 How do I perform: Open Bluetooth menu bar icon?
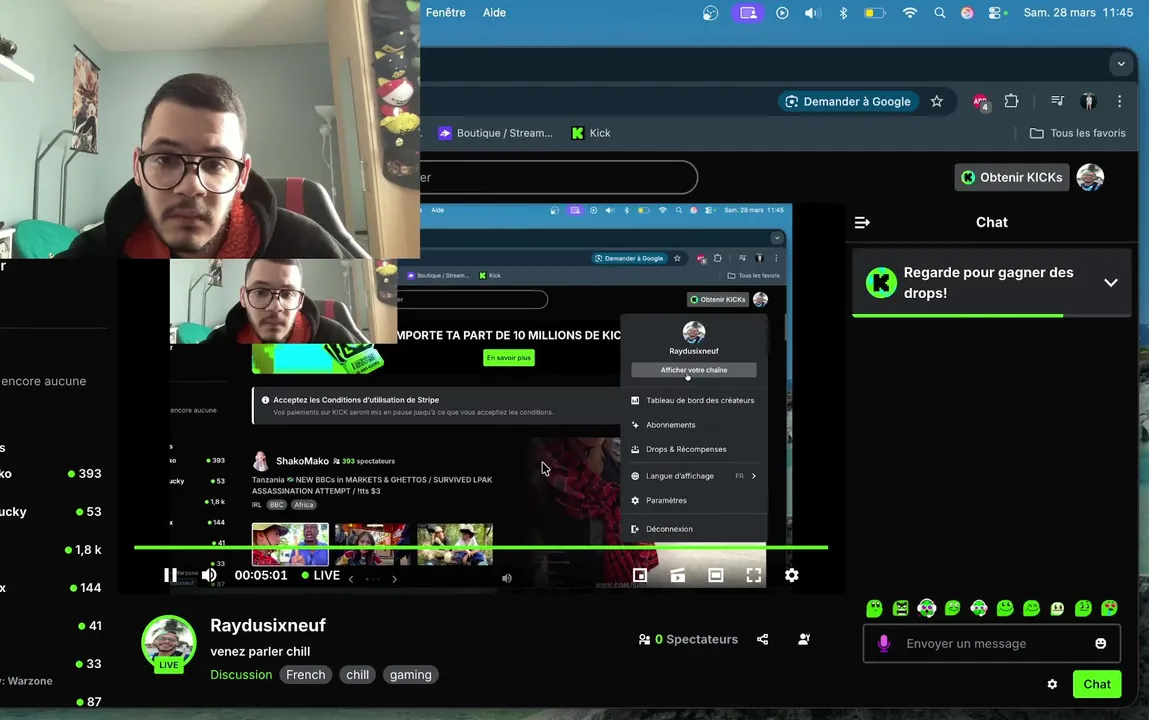coord(843,12)
